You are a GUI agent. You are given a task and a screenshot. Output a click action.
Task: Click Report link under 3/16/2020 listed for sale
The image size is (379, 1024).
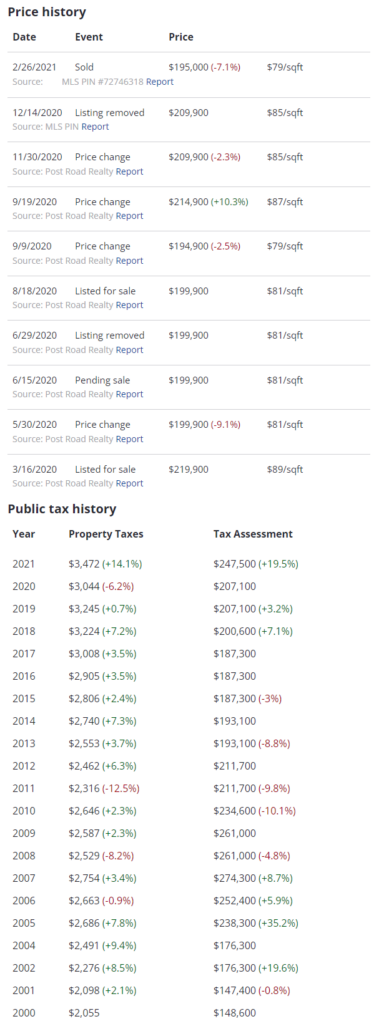click(x=129, y=483)
